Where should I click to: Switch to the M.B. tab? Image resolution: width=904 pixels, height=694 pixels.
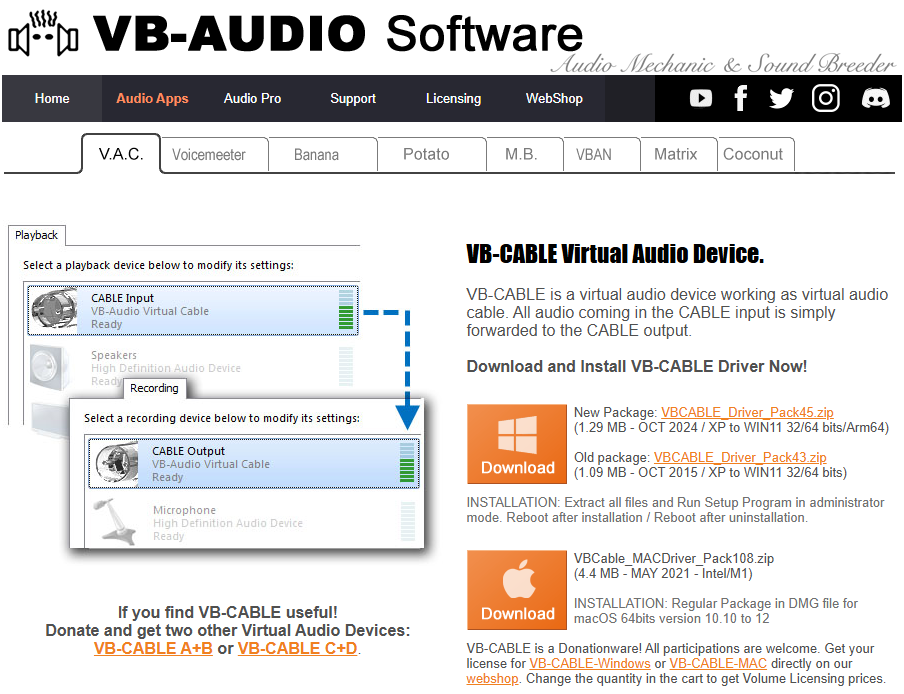click(x=525, y=154)
